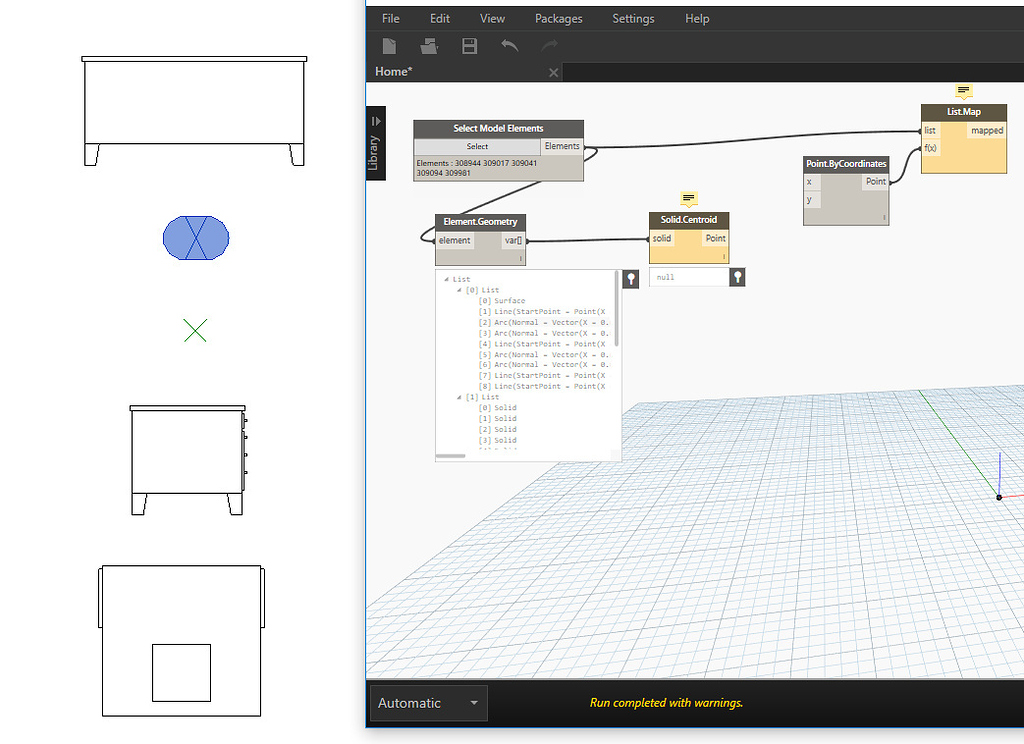This screenshot has width=1024, height=744.
Task: Click the Undo arrow icon
Action: tap(509, 45)
